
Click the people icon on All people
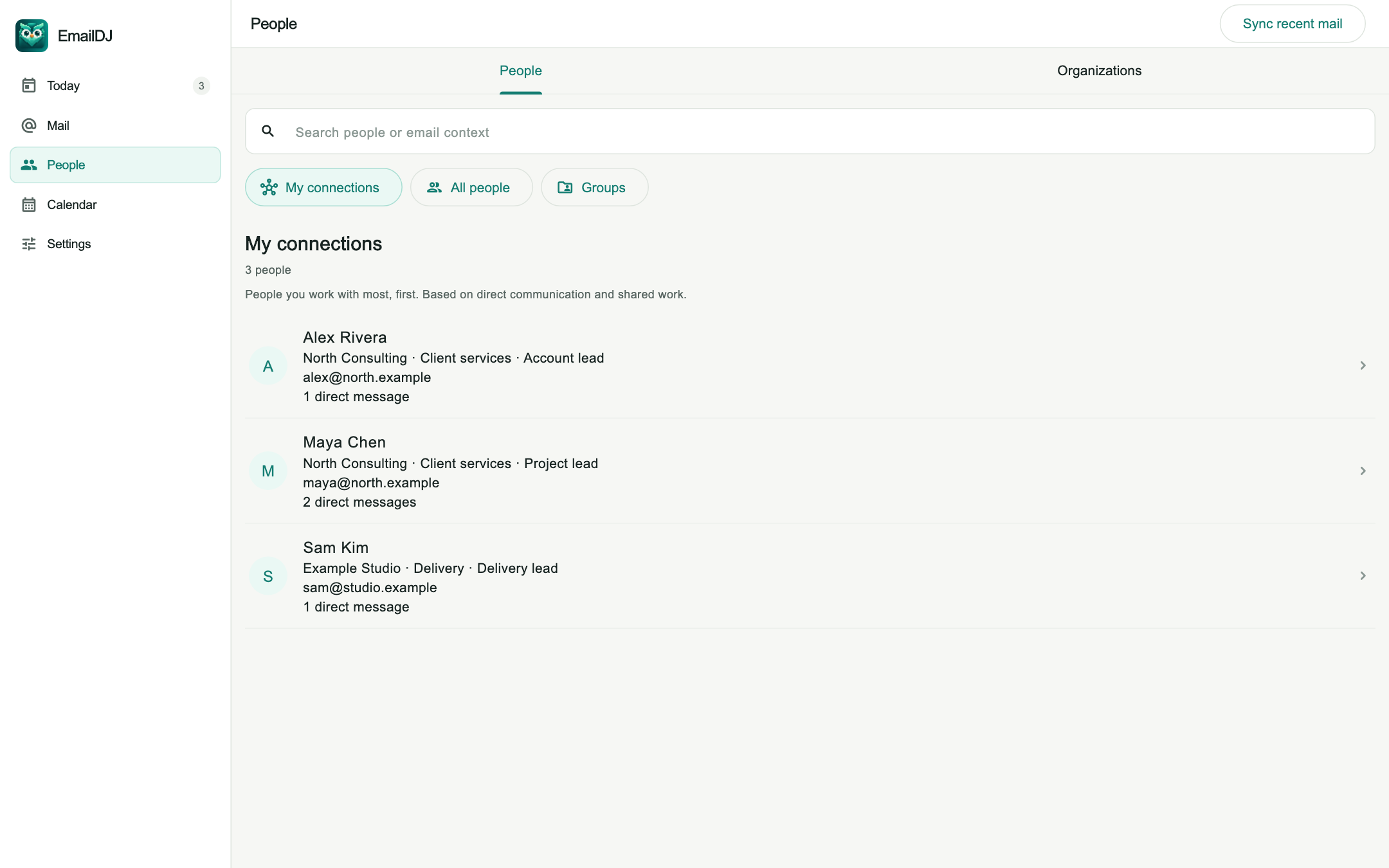point(435,187)
